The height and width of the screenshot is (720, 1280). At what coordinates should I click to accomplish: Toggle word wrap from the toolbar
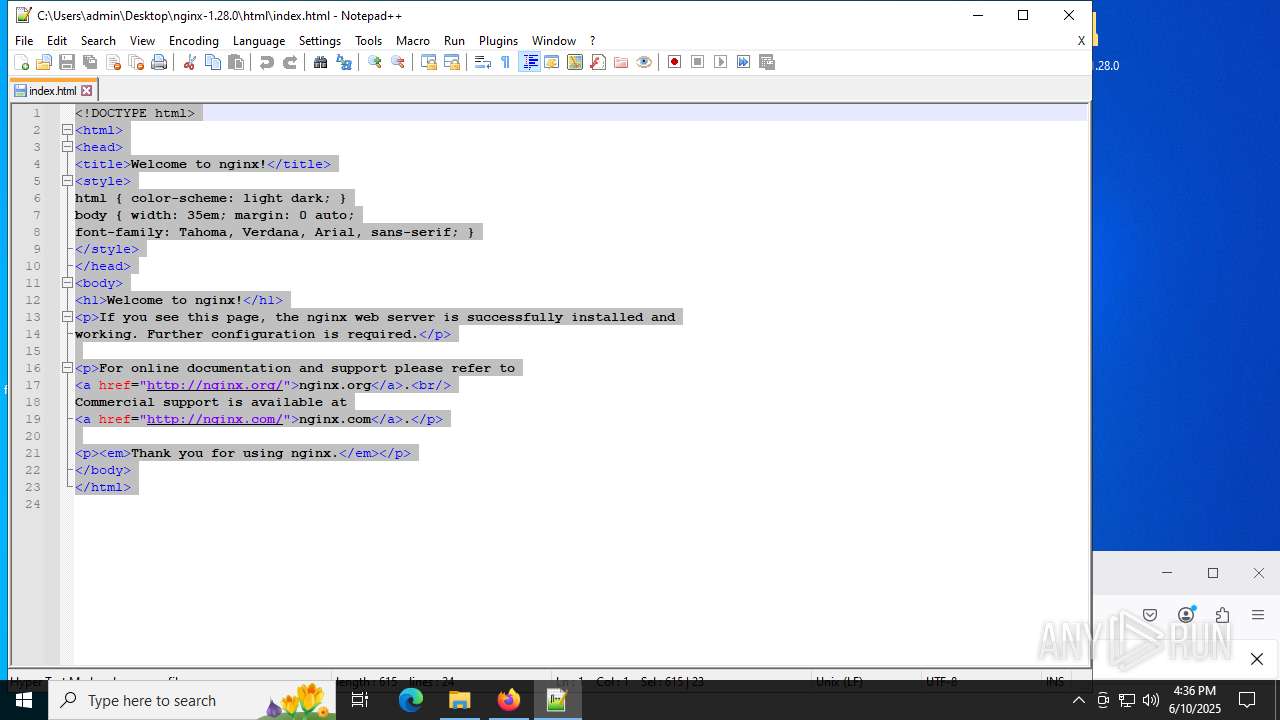click(482, 62)
